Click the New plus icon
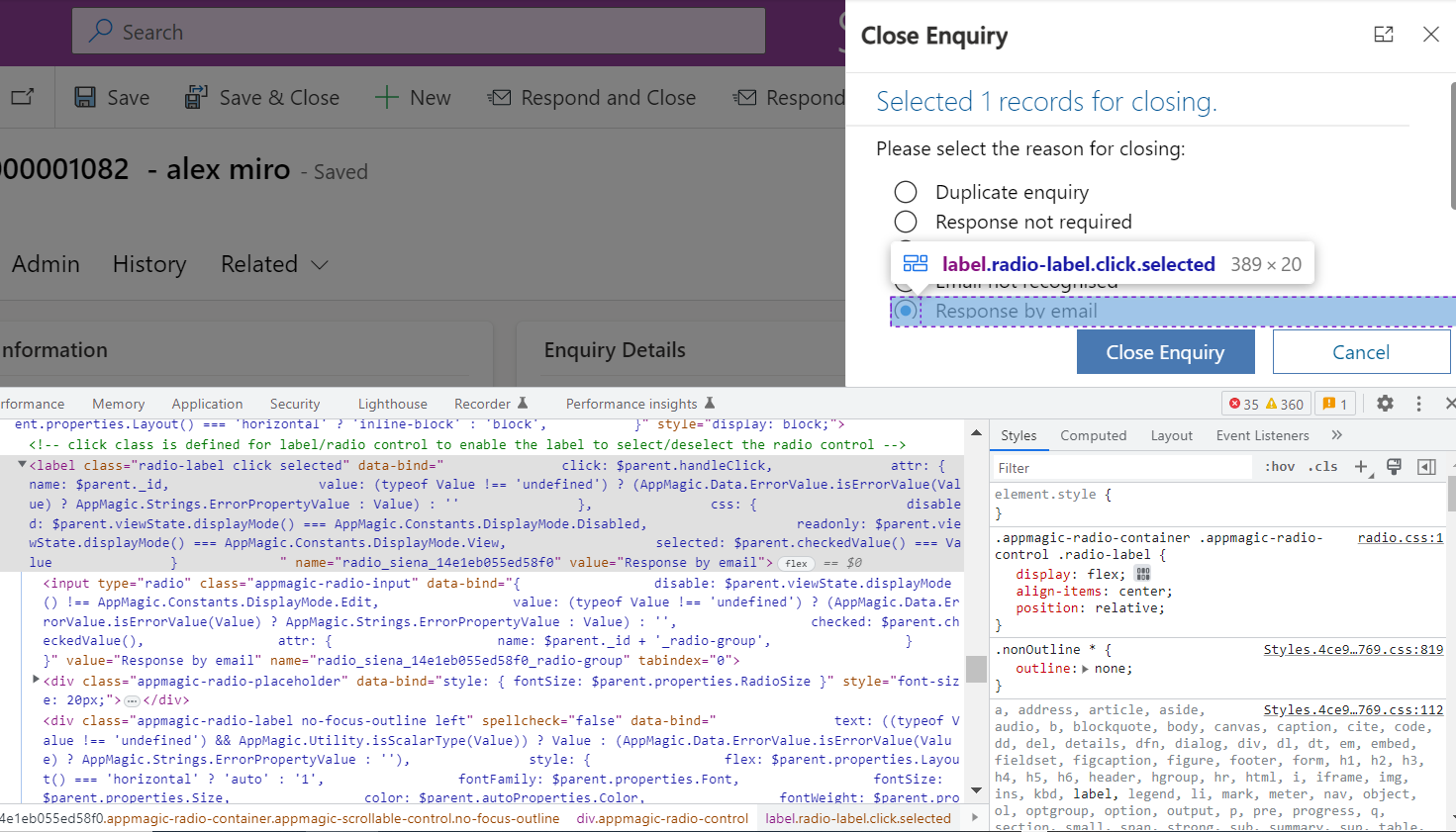The width and height of the screenshot is (1456, 832). pyautogui.click(x=383, y=96)
